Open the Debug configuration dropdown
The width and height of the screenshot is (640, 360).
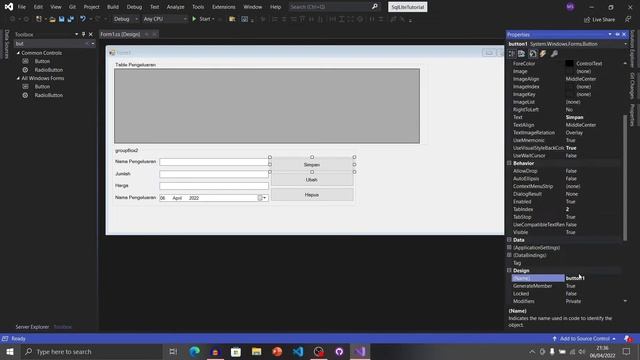tap(126, 19)
